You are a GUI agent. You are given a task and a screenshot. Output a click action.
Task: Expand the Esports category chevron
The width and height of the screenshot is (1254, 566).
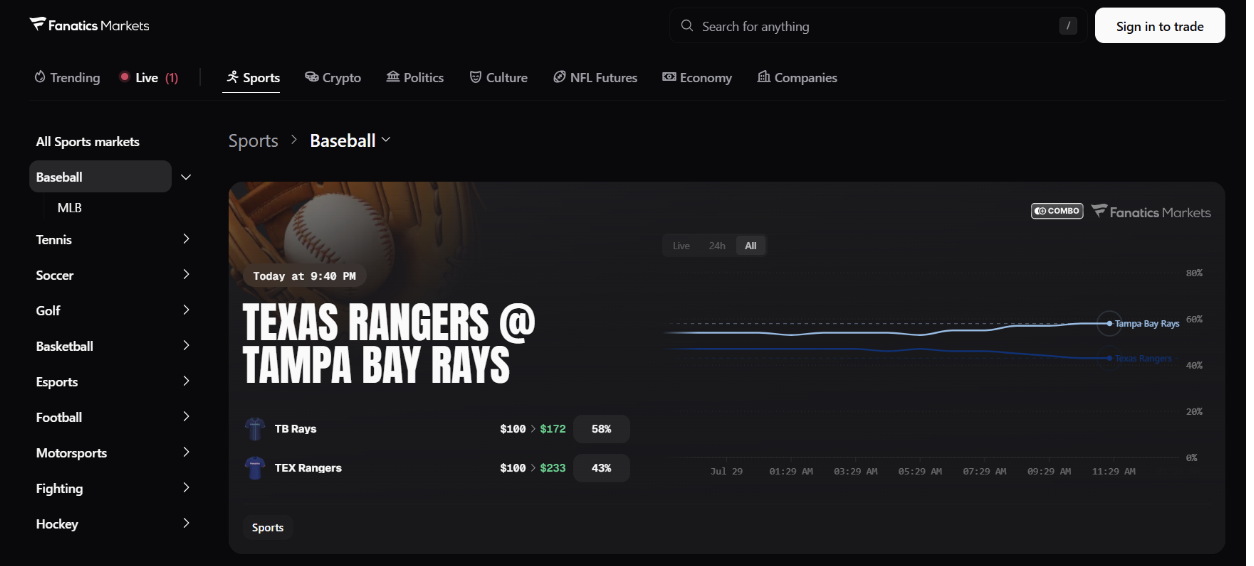[186, 381]
